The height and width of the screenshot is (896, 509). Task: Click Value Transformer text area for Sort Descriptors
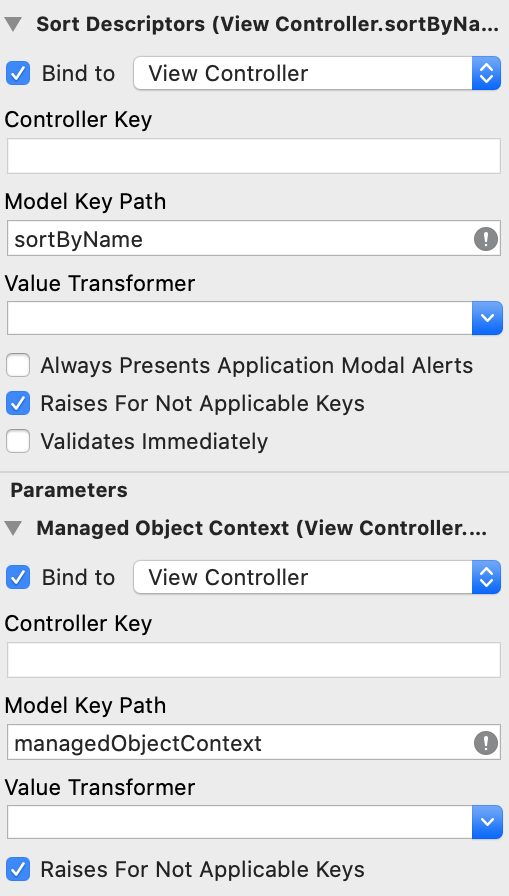click(x=239, y=318)
